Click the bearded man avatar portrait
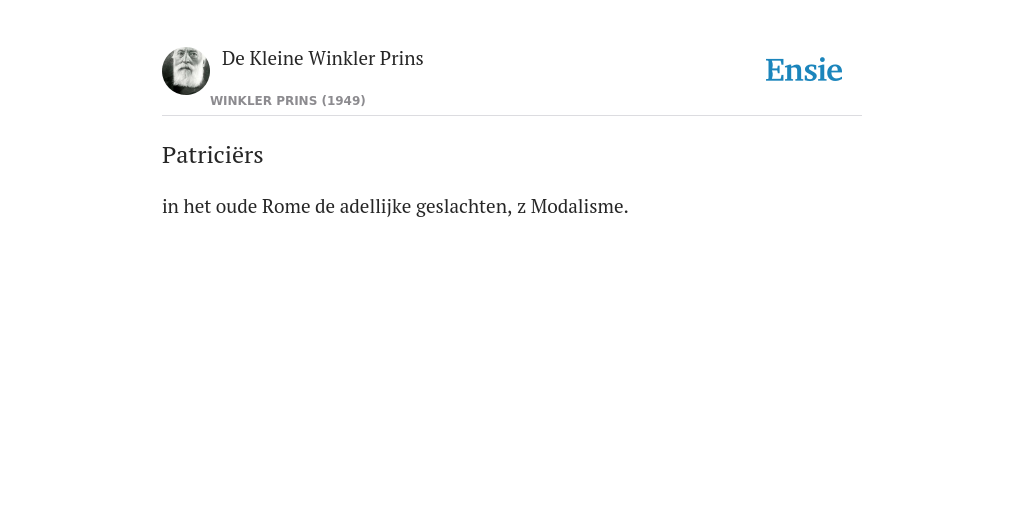This screenshot has height=512, width=1024. click(x=186, y=71)
